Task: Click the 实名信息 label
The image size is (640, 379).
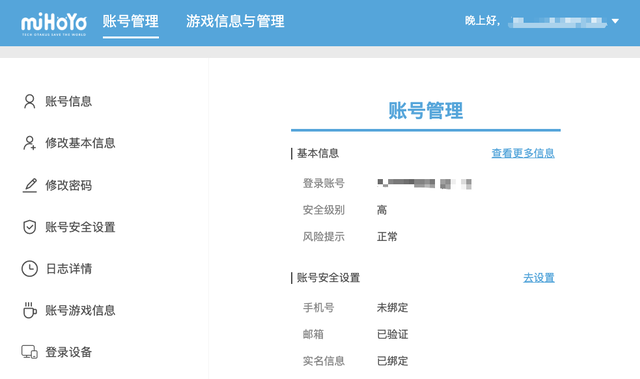Action: [323, 361]
